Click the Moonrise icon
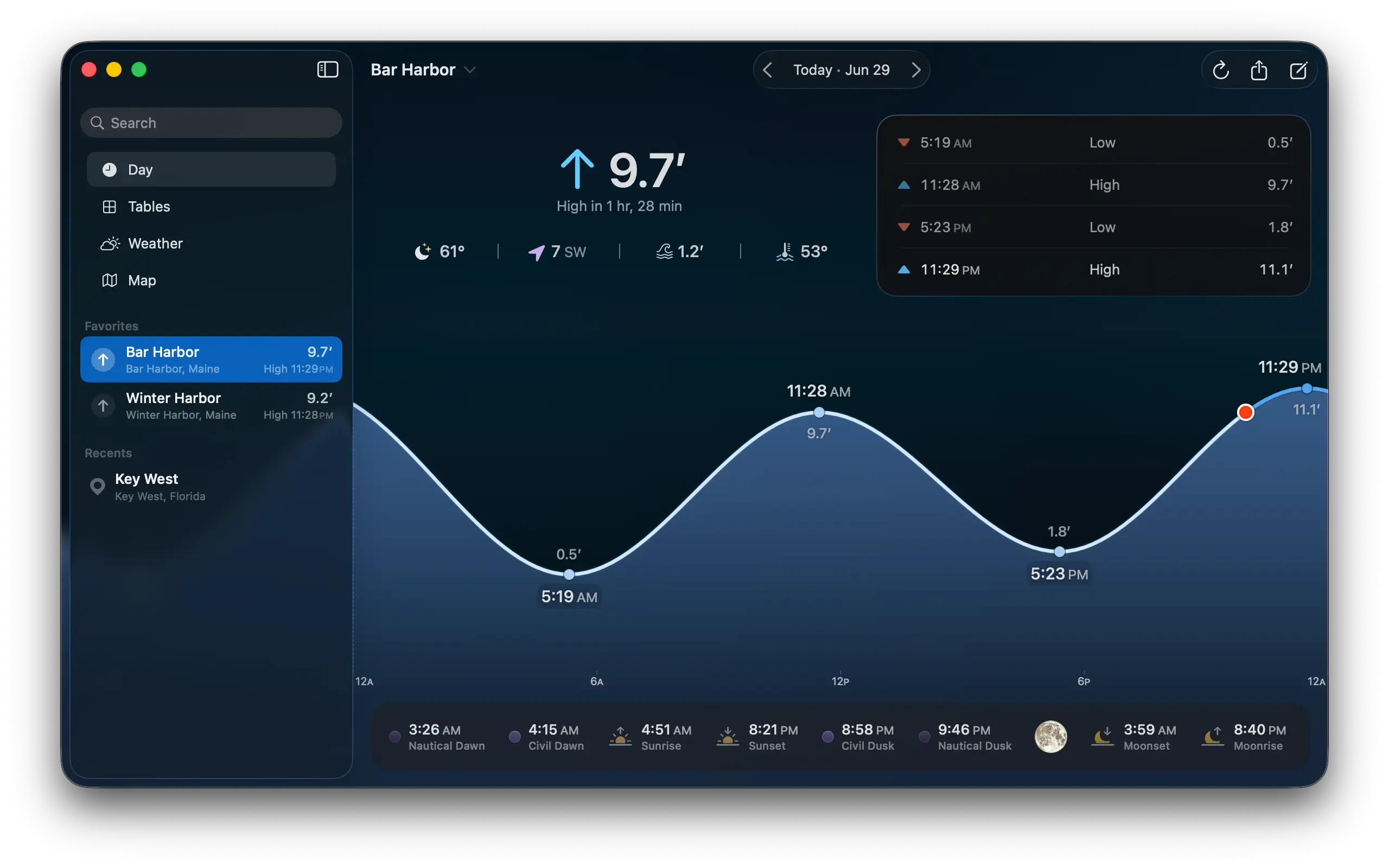This screenshot has height=868, width=1389. pos(1213,737)
